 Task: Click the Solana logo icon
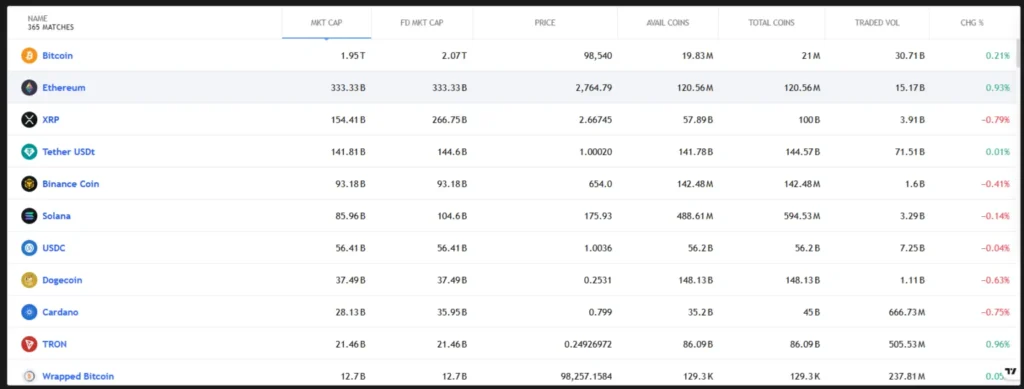click(29, 215)
